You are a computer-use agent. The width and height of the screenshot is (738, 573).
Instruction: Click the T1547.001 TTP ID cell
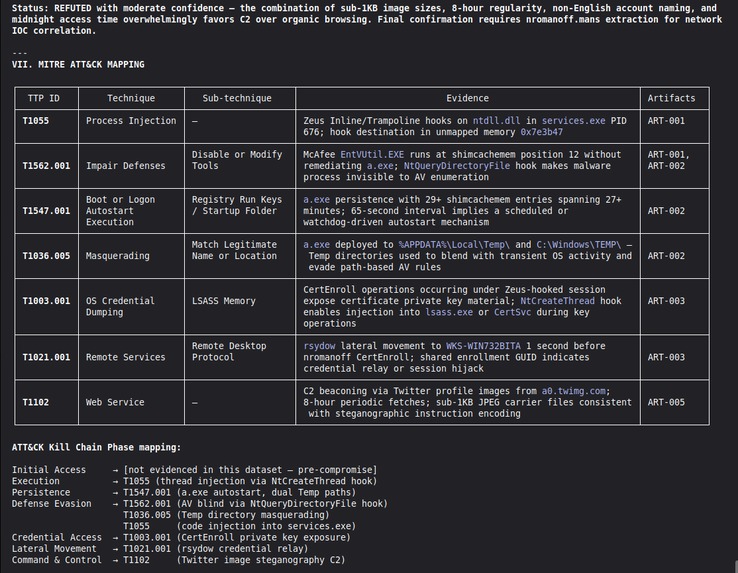coord(46,211)
